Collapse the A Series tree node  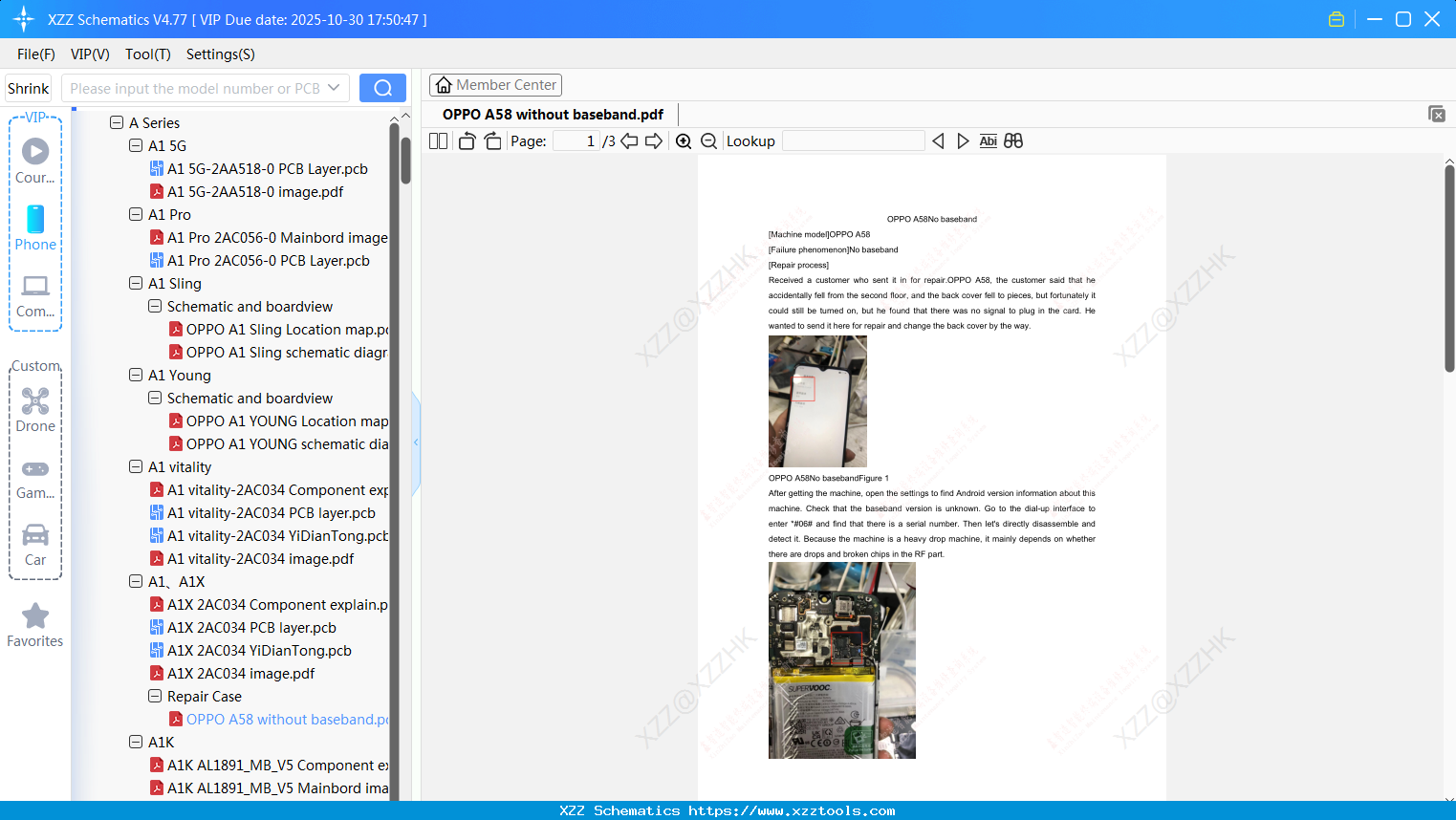(117, 123)
